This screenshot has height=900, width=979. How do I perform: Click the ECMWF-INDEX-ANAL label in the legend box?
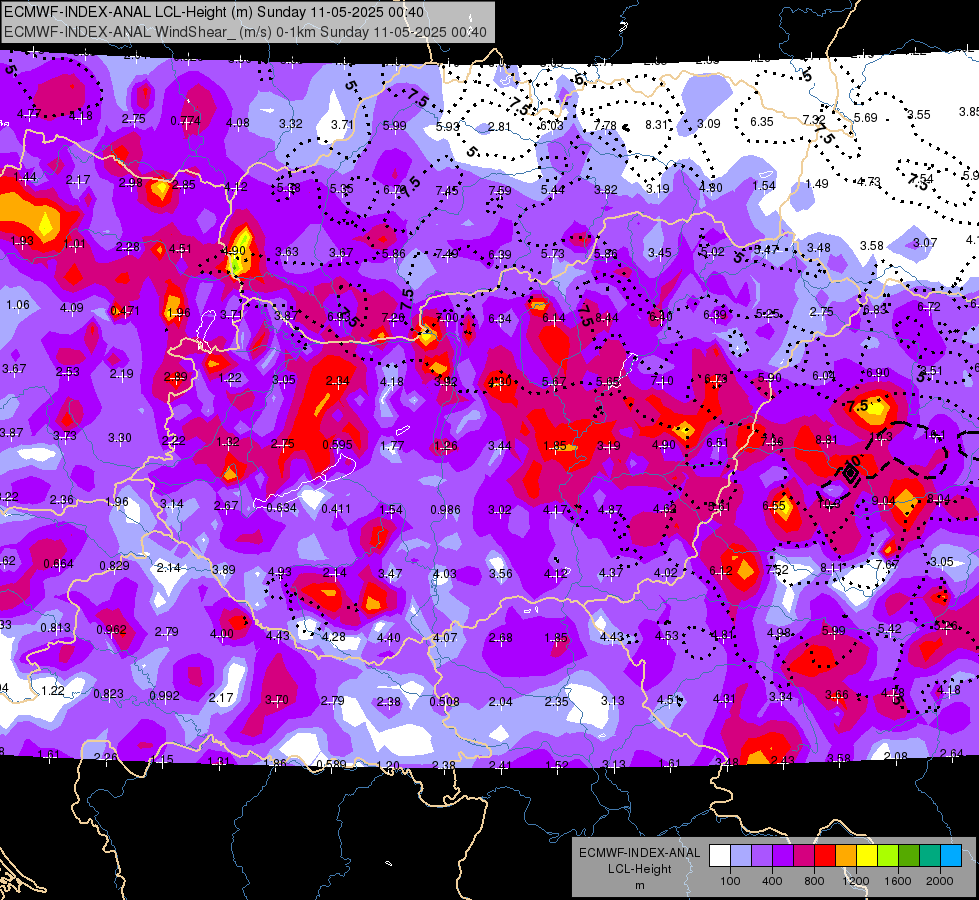(x=639, y=853)
